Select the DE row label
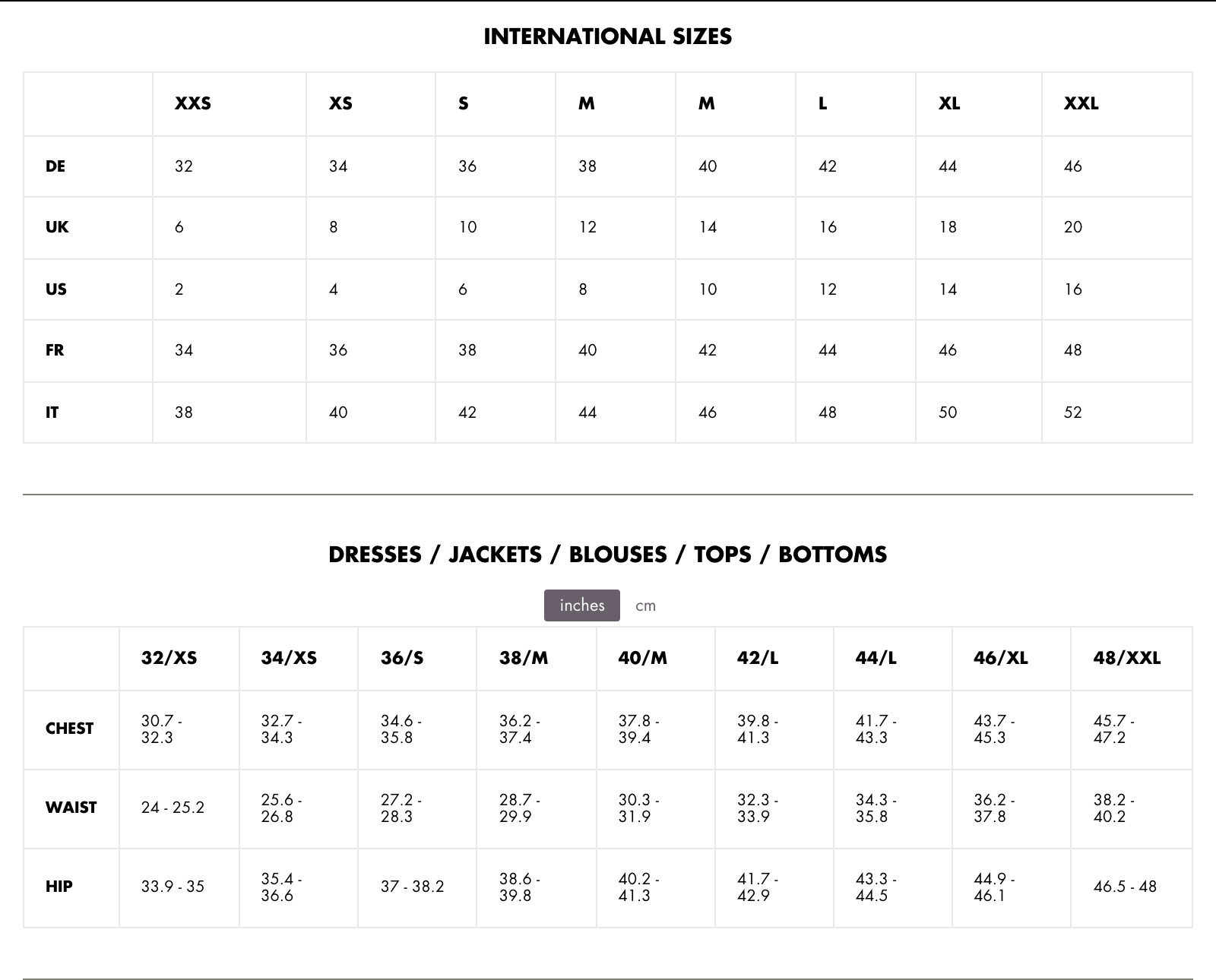The width and height of the screenshot is (1216, 980). pos(55,166)
